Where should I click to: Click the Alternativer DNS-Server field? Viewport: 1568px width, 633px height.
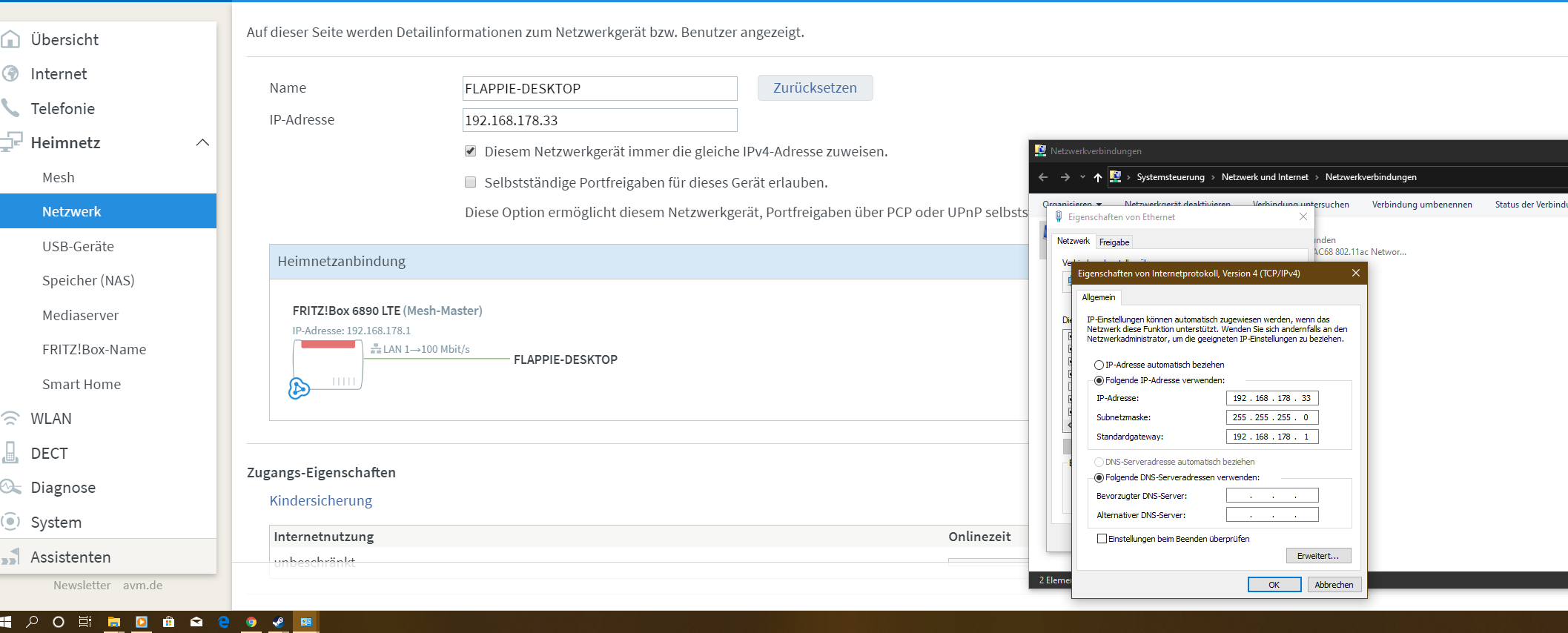click(x=1272, y=514)
